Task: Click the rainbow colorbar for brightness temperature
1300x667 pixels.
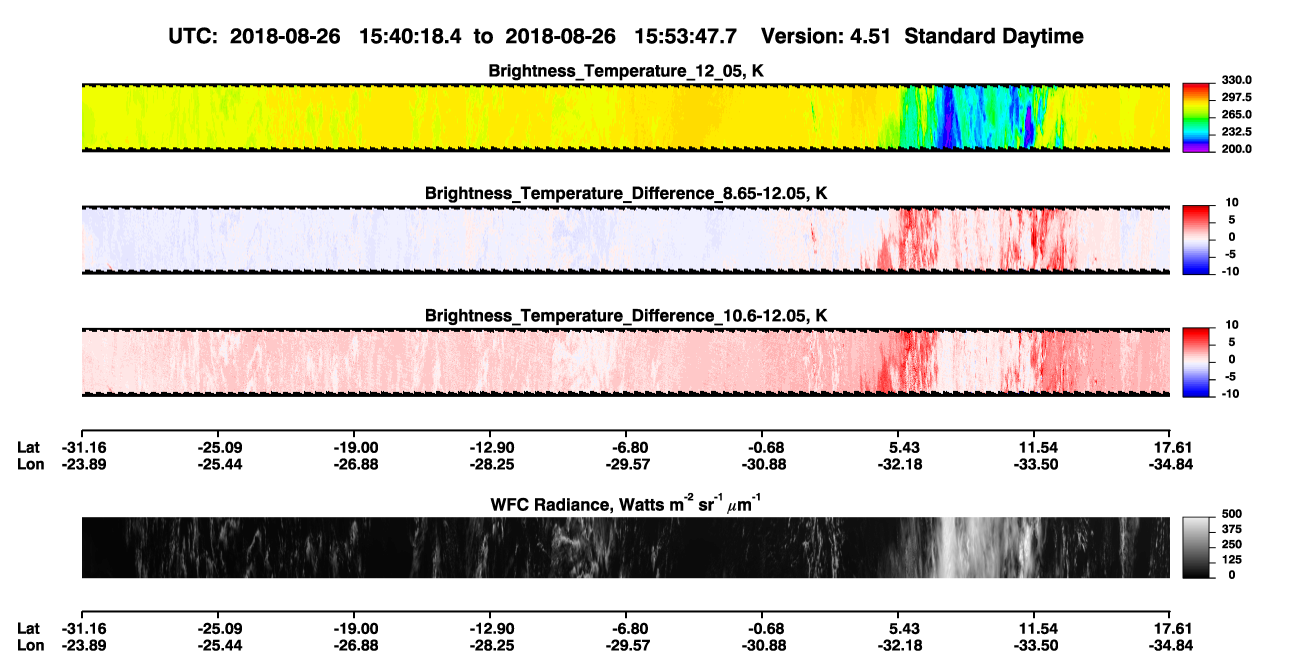Action: coord(1196,117)
